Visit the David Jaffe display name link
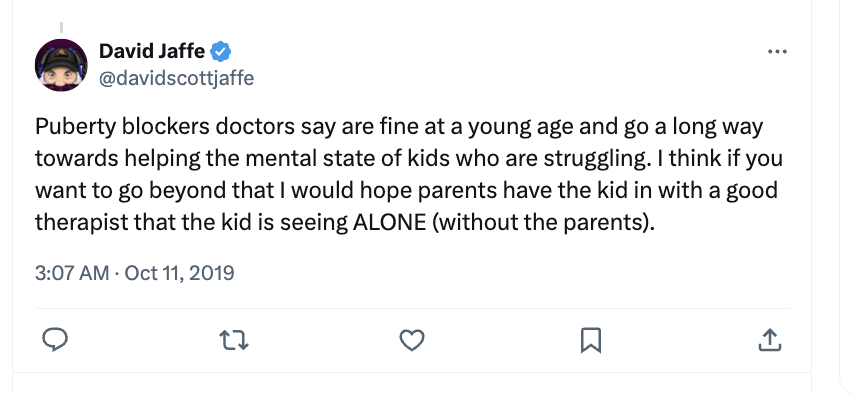This screenshot has width=852, height=394. click(152, 52)
